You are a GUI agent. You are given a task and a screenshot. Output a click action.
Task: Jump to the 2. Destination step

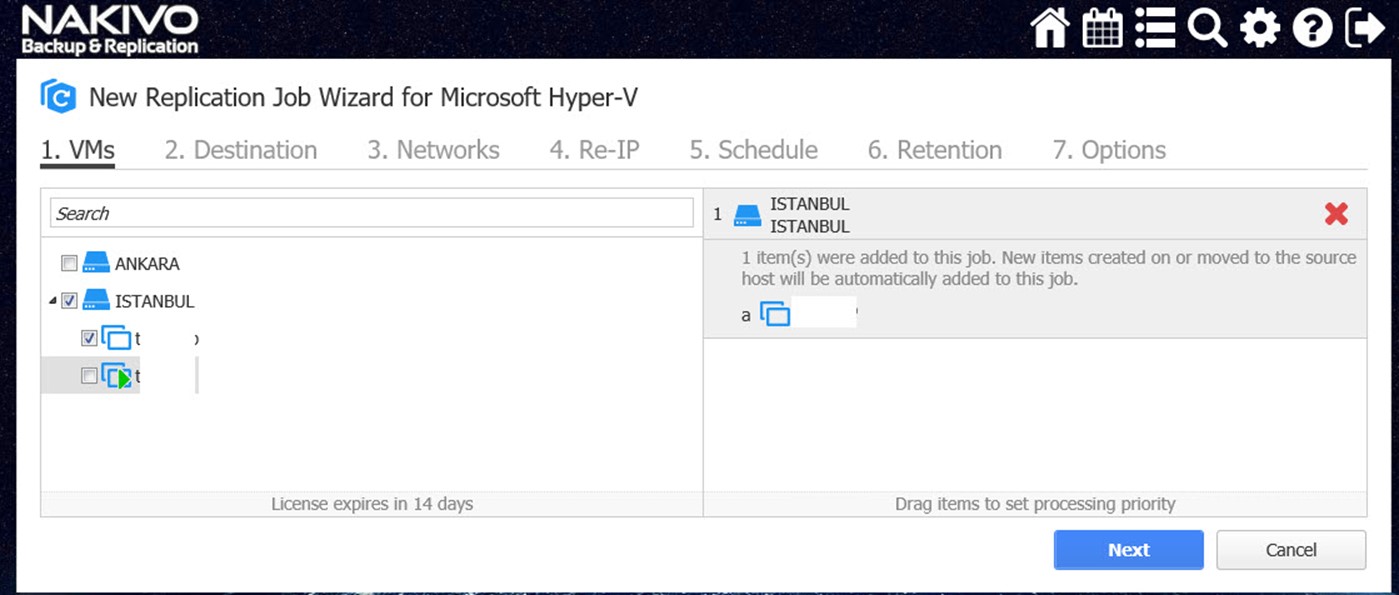point(241,150)
